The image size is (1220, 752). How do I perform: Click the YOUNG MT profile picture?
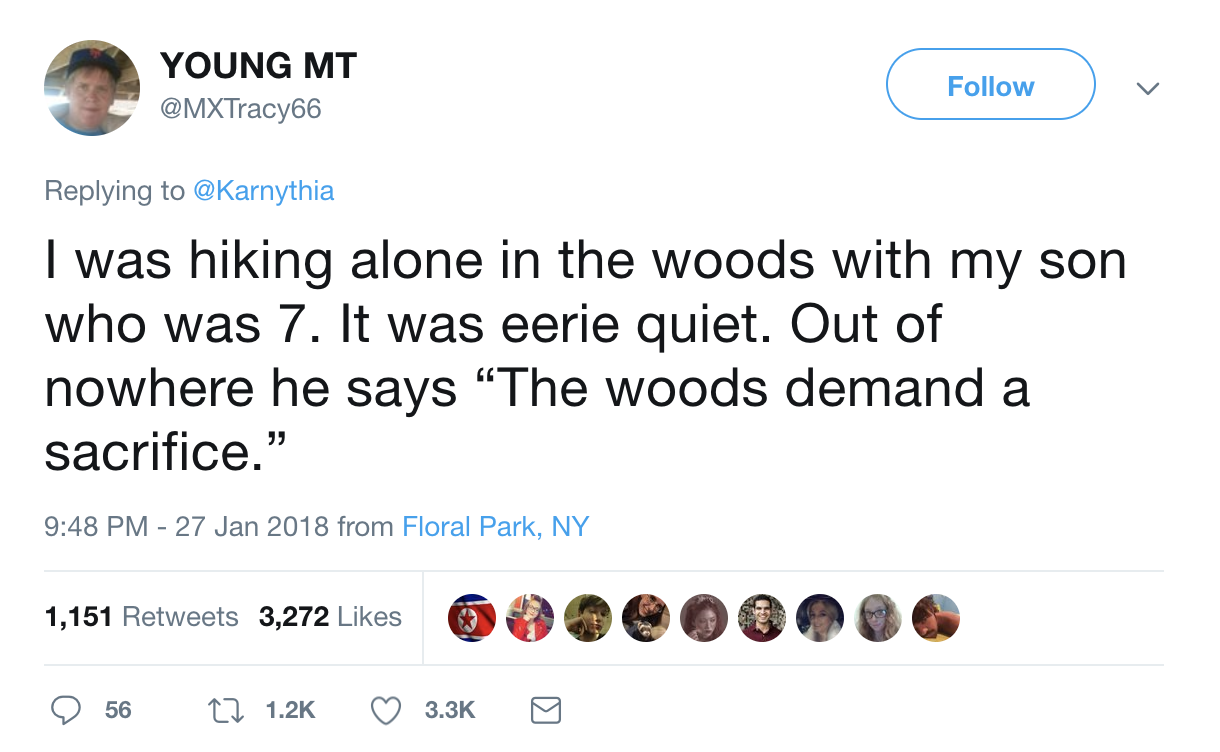click(92, 88)
